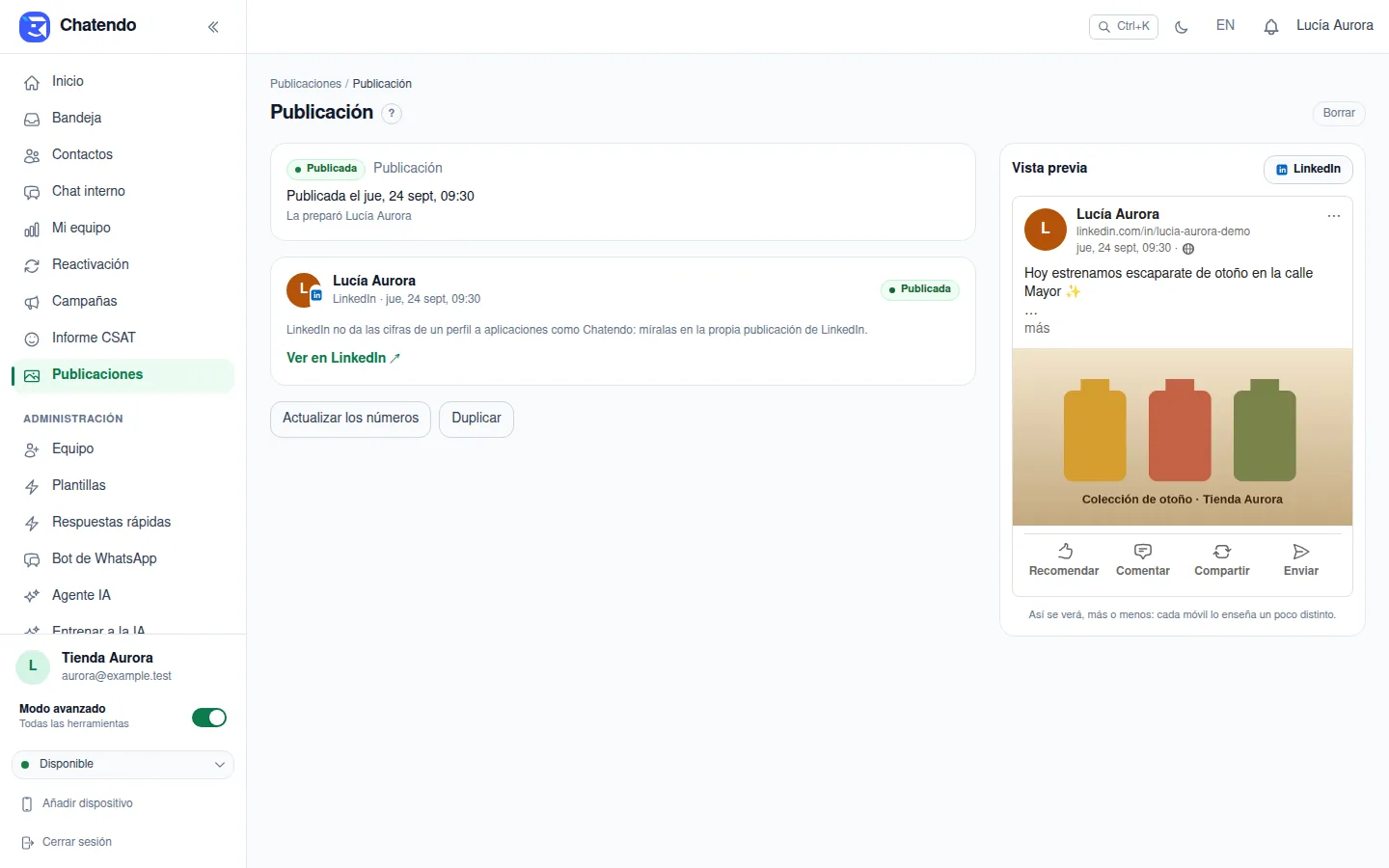Viewport: 1389px width, 868px height.
Task: Open the Lucía Aurora user menu in header
Action: [x=1335, y=26]
